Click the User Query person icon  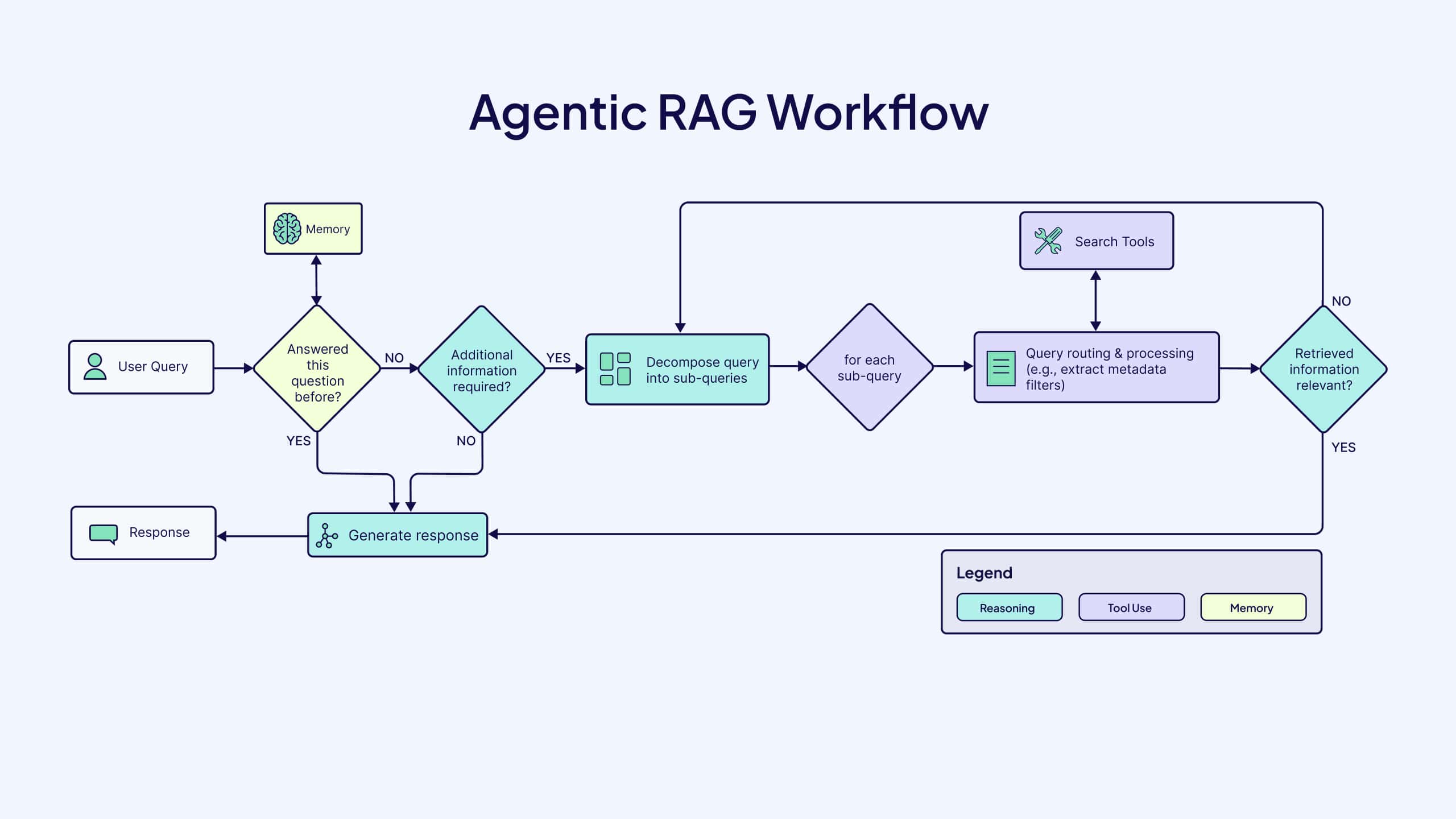point(97,366)
